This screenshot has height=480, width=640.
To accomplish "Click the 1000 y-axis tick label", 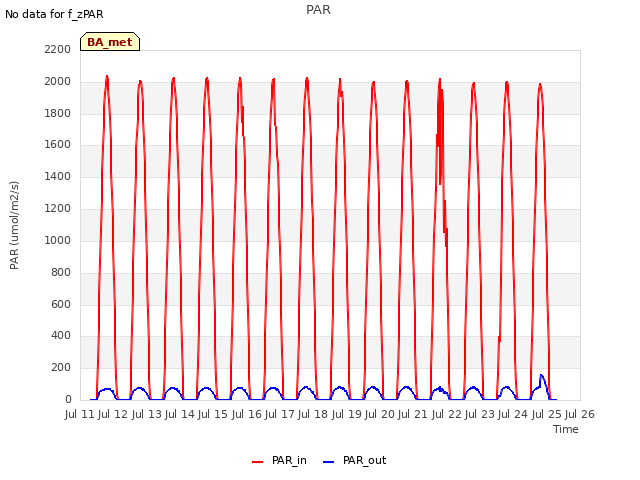I will click(x=58, y=240).
